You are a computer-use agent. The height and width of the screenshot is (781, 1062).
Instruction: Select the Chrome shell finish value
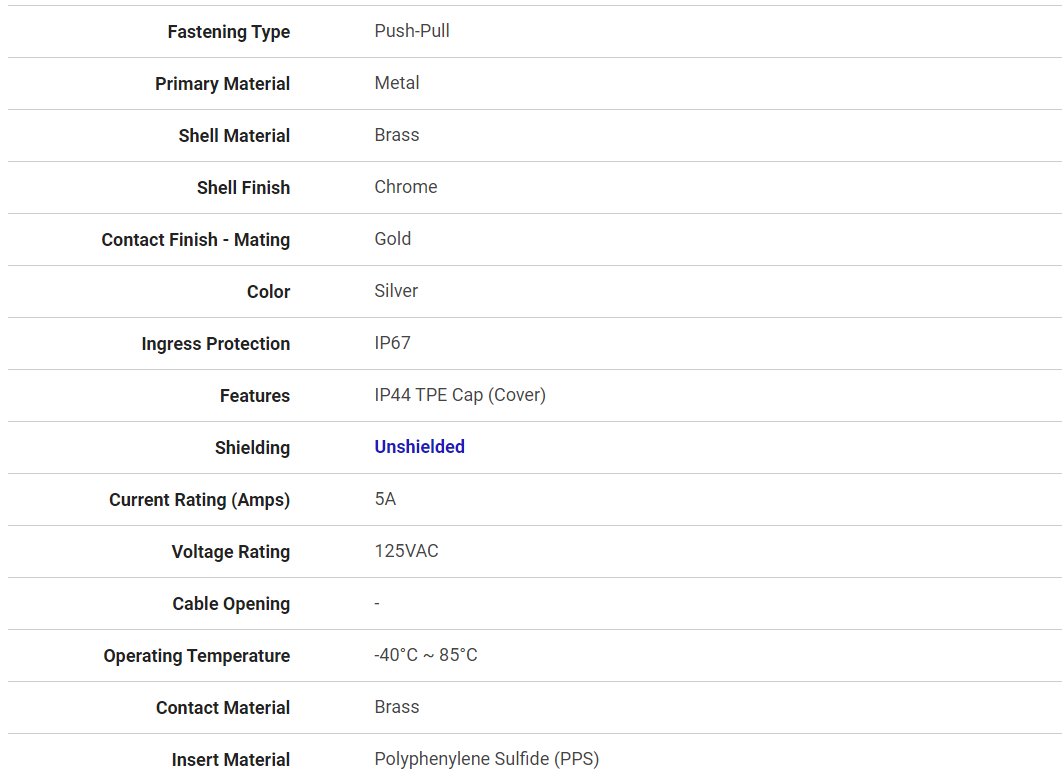click(406, 187)
